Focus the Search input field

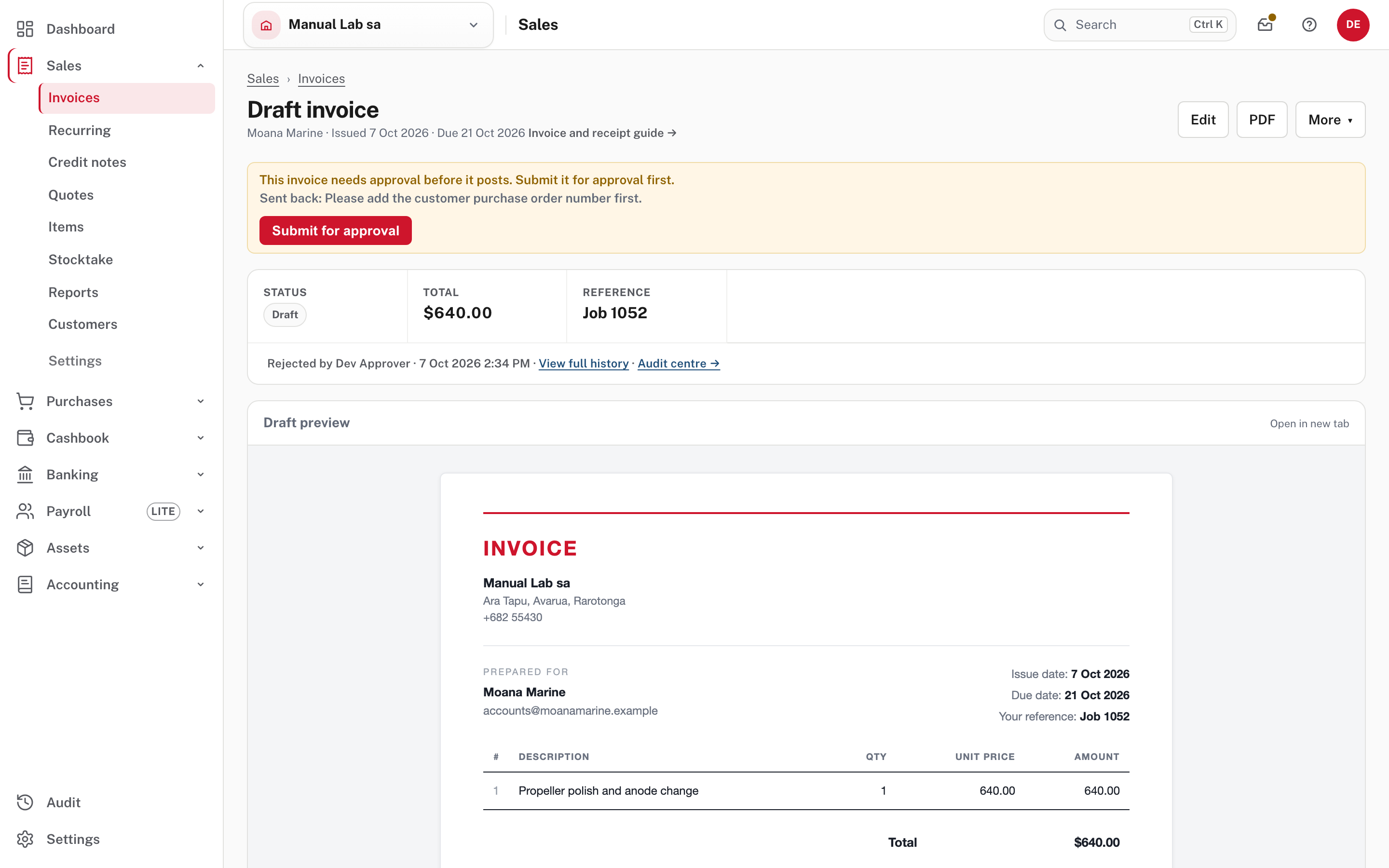click(x=1139, y=25)
